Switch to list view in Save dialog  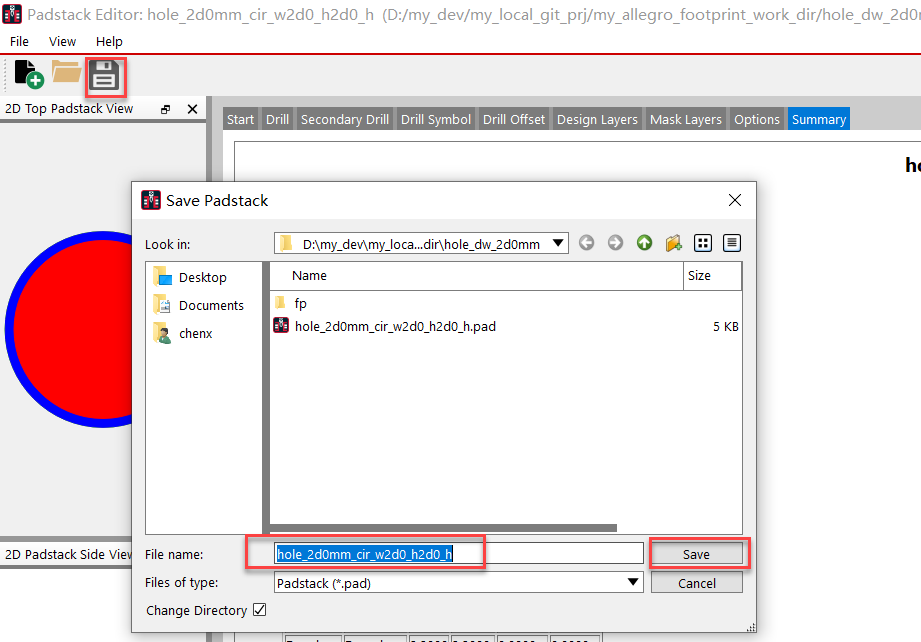click(703, 243)
